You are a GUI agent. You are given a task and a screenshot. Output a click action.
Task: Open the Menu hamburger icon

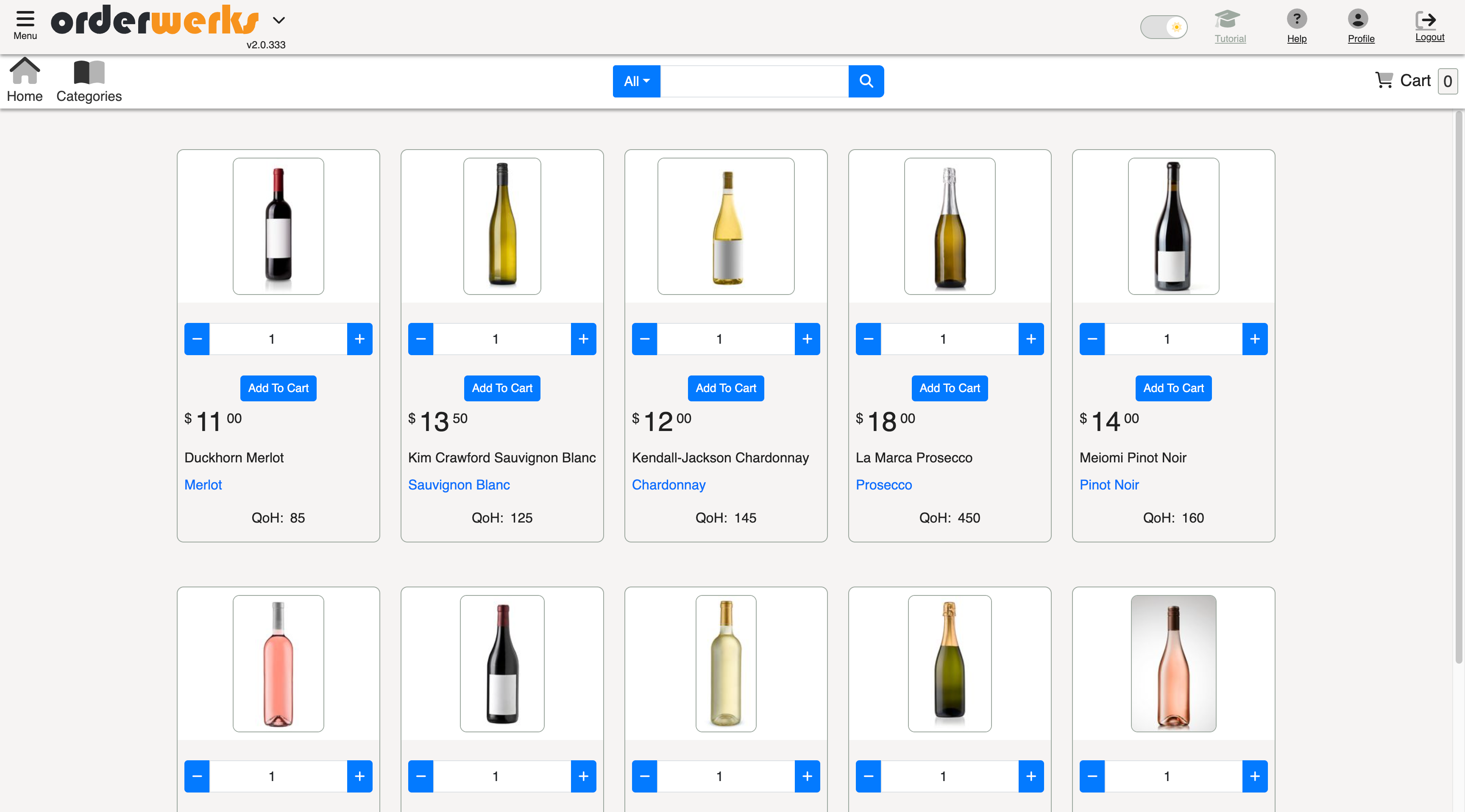(25, 19)
